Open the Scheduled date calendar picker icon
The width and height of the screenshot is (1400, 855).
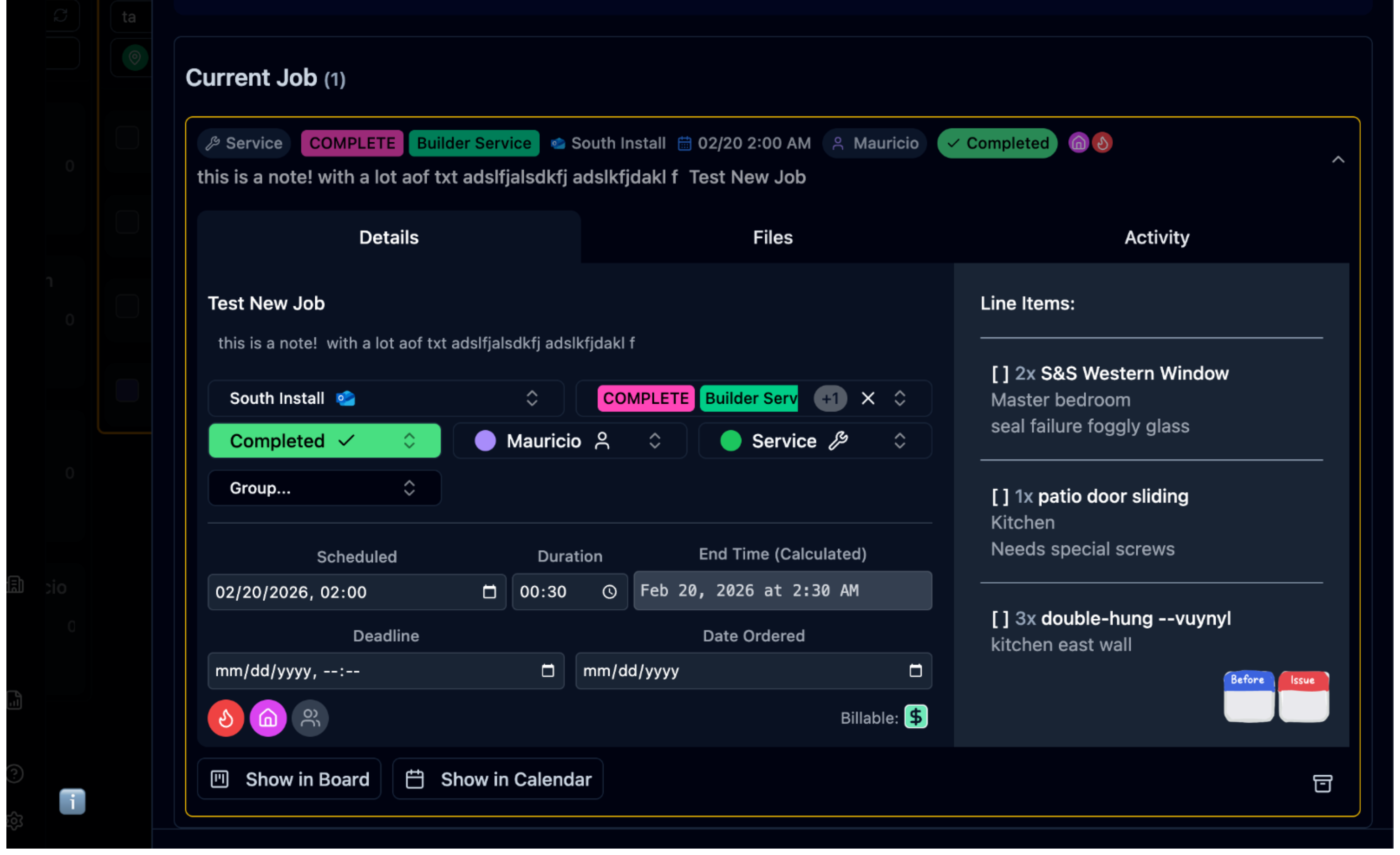[489, 592]
